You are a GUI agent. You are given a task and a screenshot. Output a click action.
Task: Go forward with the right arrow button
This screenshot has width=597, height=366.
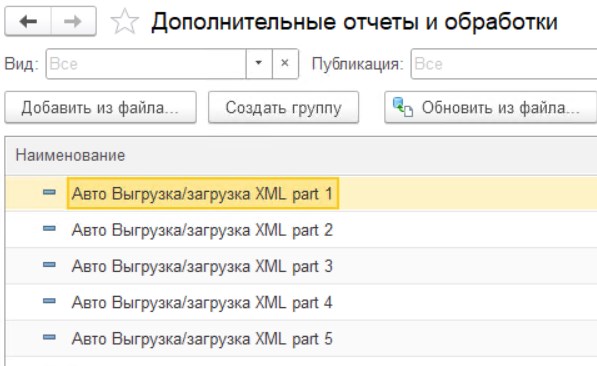[73, 21]
